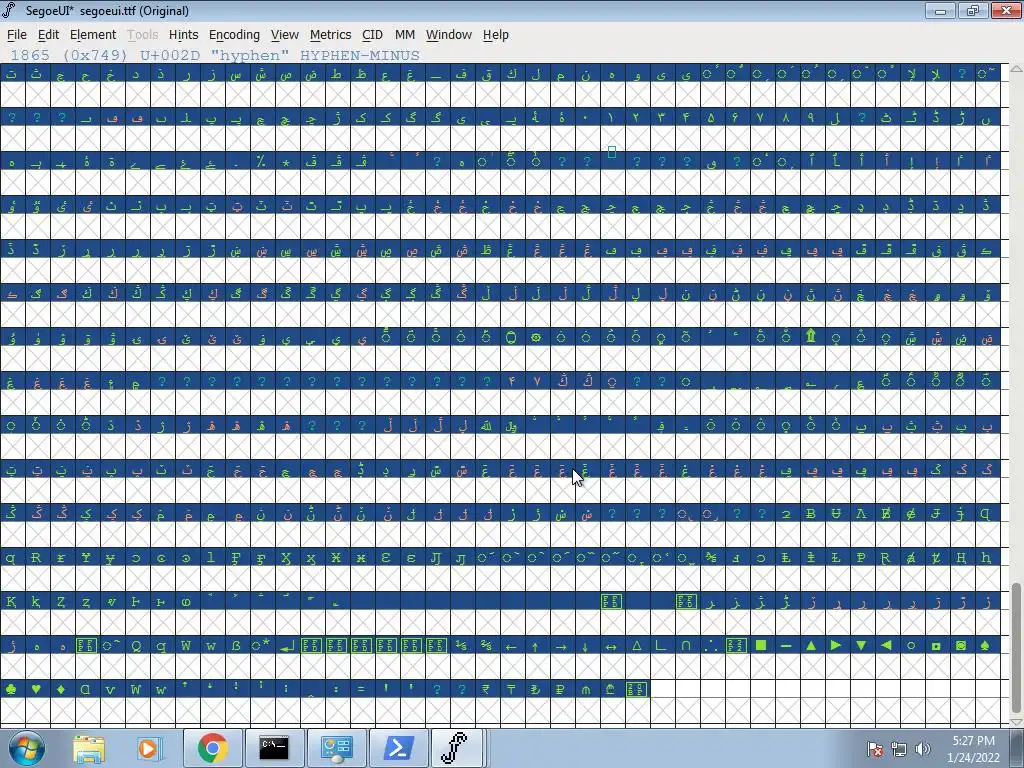The width and height of the screenshot is (1024, 768).
Task: Open the MM menu
Action: [405, 35]
